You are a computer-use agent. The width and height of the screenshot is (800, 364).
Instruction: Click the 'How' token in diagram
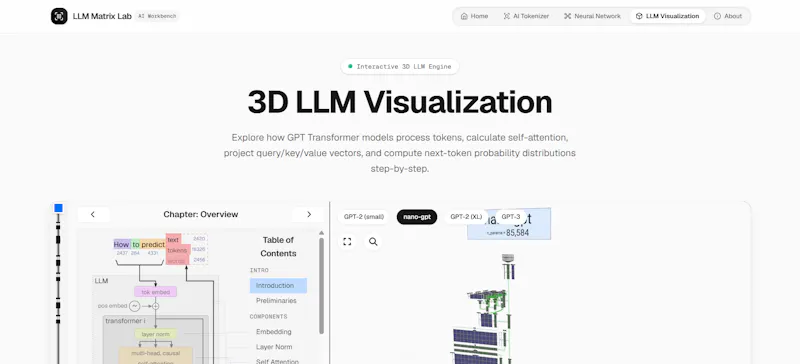[121, 245]
